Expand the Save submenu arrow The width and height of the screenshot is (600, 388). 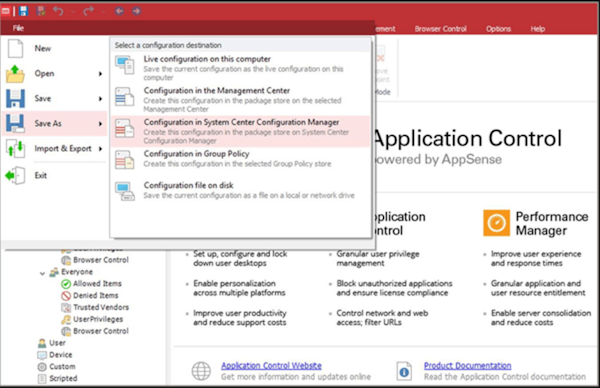coord(100,99)
